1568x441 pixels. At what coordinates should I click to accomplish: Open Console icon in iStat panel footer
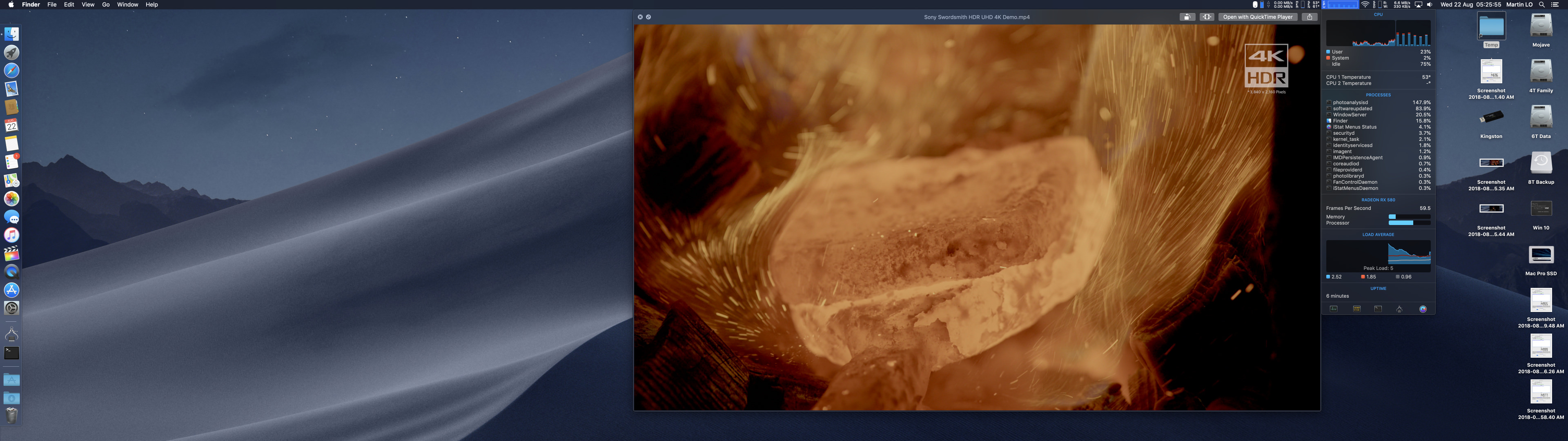click(1357, 309)
